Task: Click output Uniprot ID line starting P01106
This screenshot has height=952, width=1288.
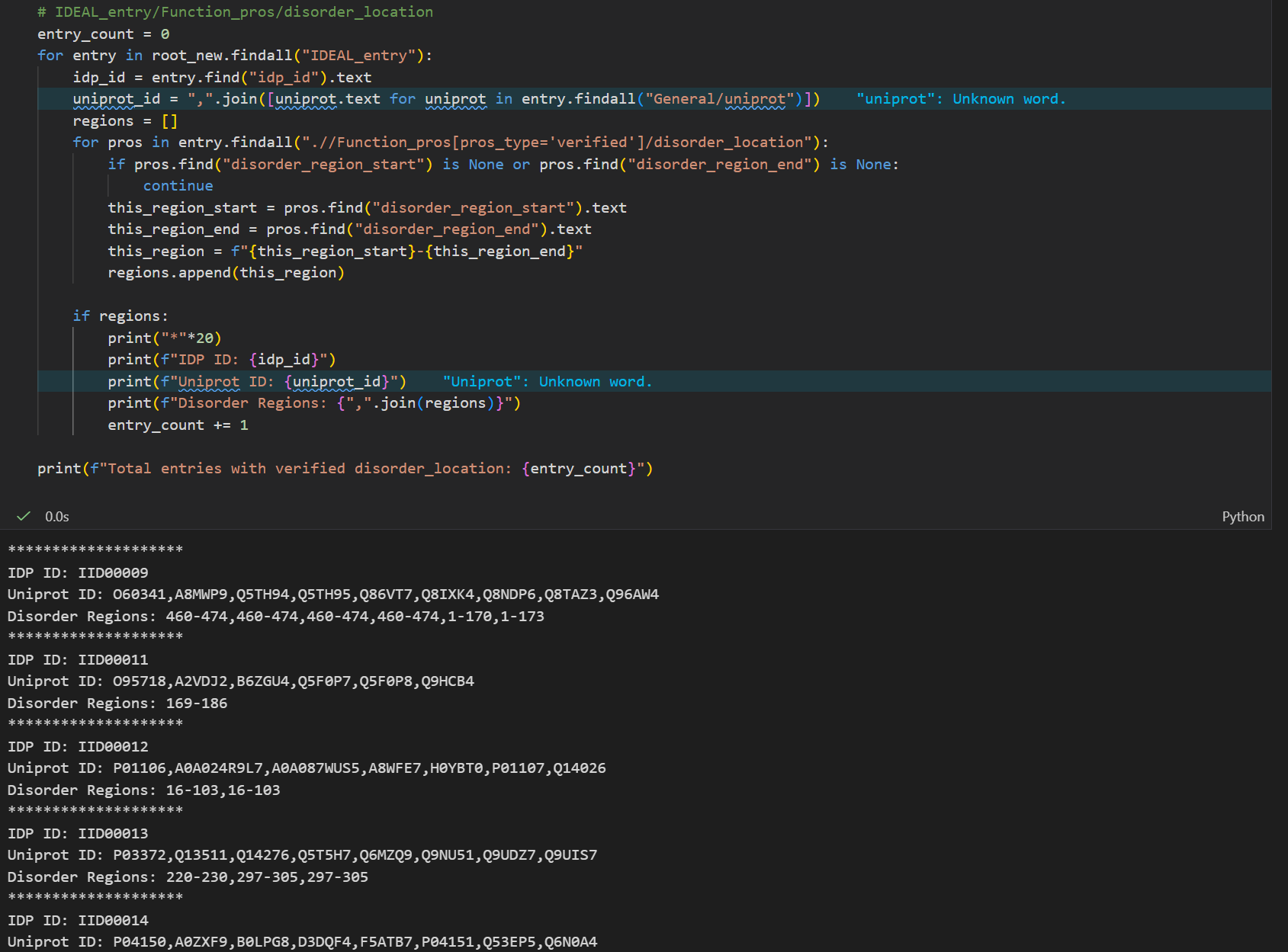Action: (307, 768)
